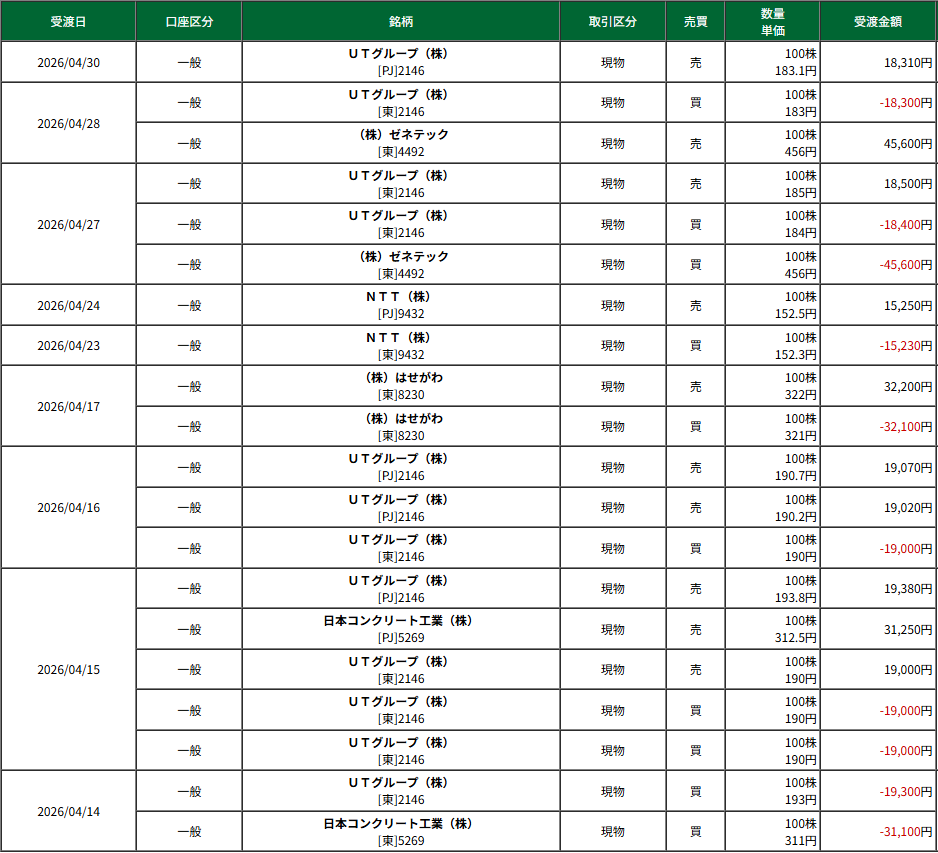The height and width of the screenshot is (853, 938).
Task: Select the date cell 2026/04/27
Action: pos(68,224)
